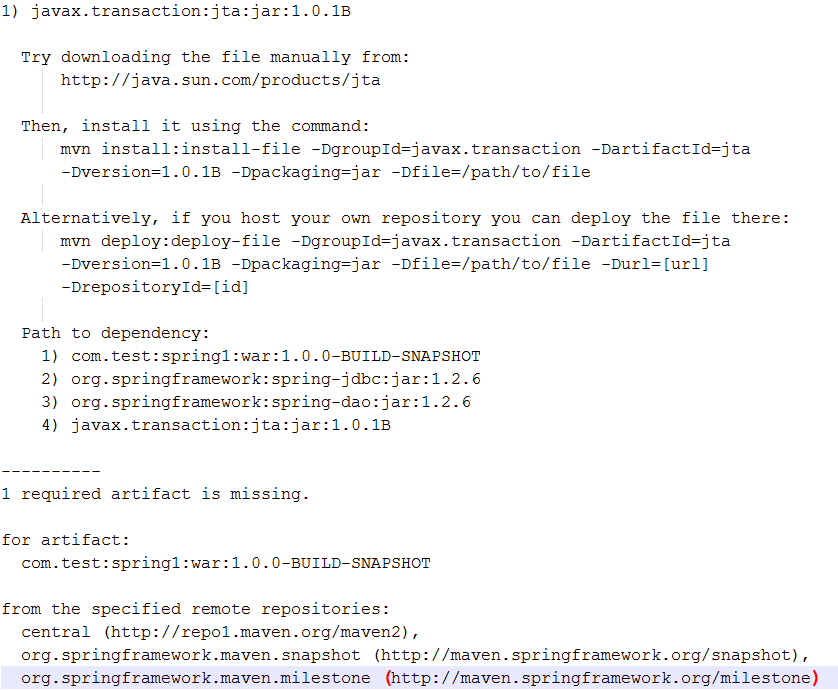838x690 pixels.
Task: Click the 'Path to dependency:' heading
Action: click(x=115, y=333)
